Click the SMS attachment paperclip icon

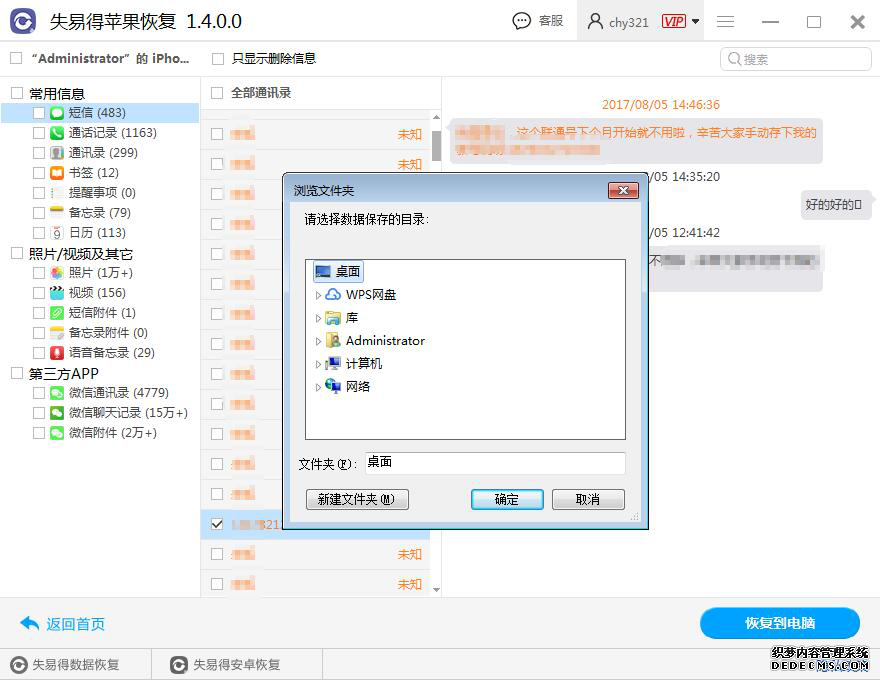pyautogui.click(x=57, y=313)
